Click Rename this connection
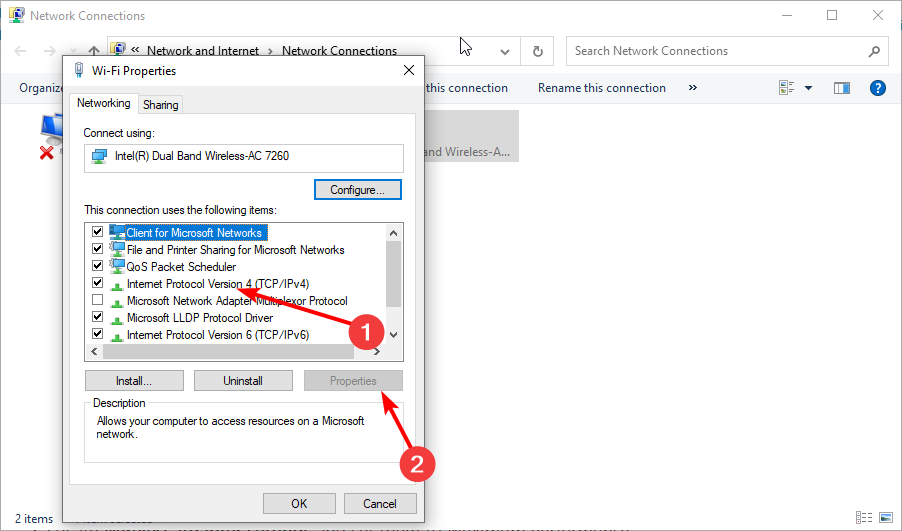Viewport: 902px width, 531px height. pyautogui.click(x=602, y=88)
